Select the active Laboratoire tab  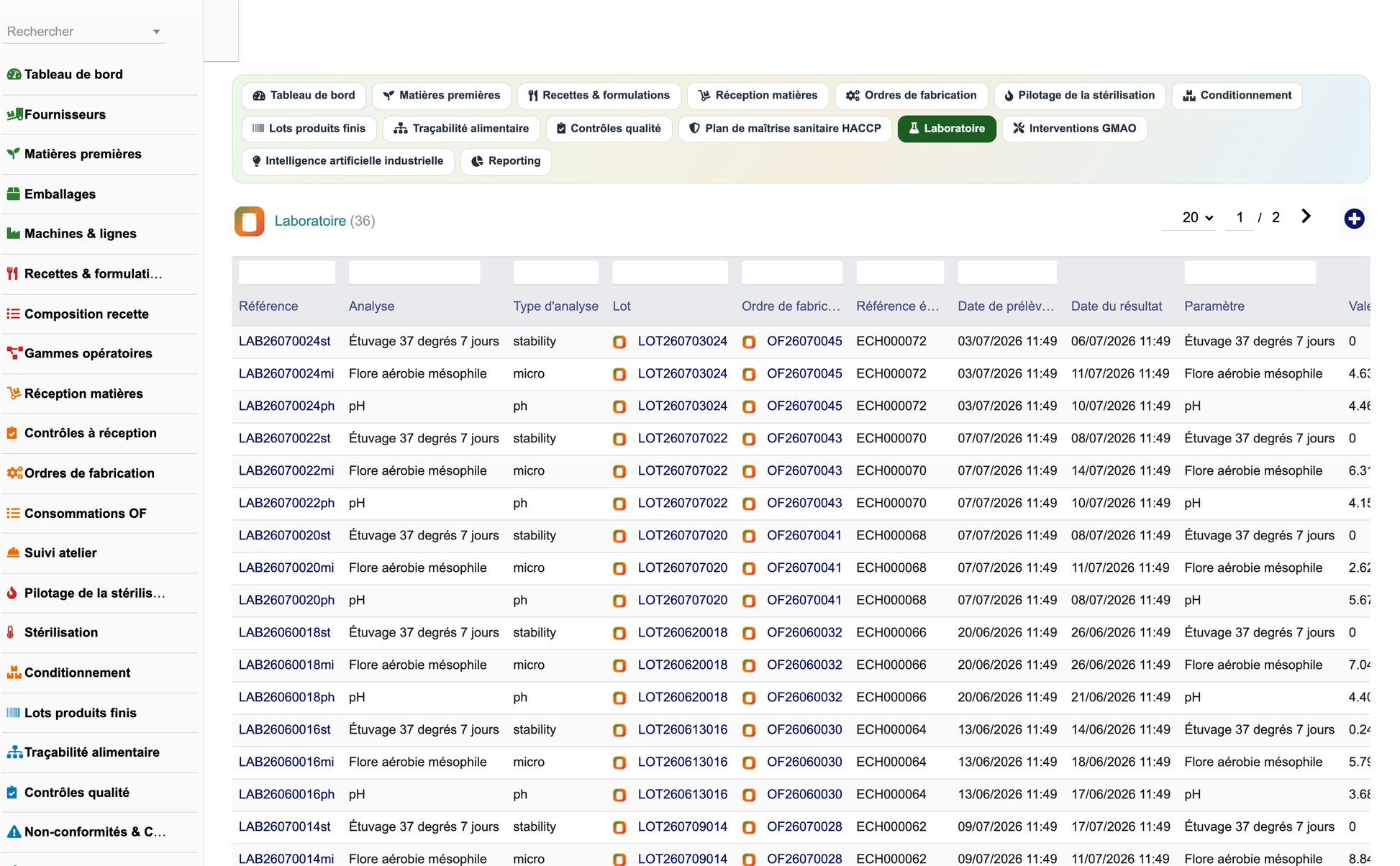(947, 129)
